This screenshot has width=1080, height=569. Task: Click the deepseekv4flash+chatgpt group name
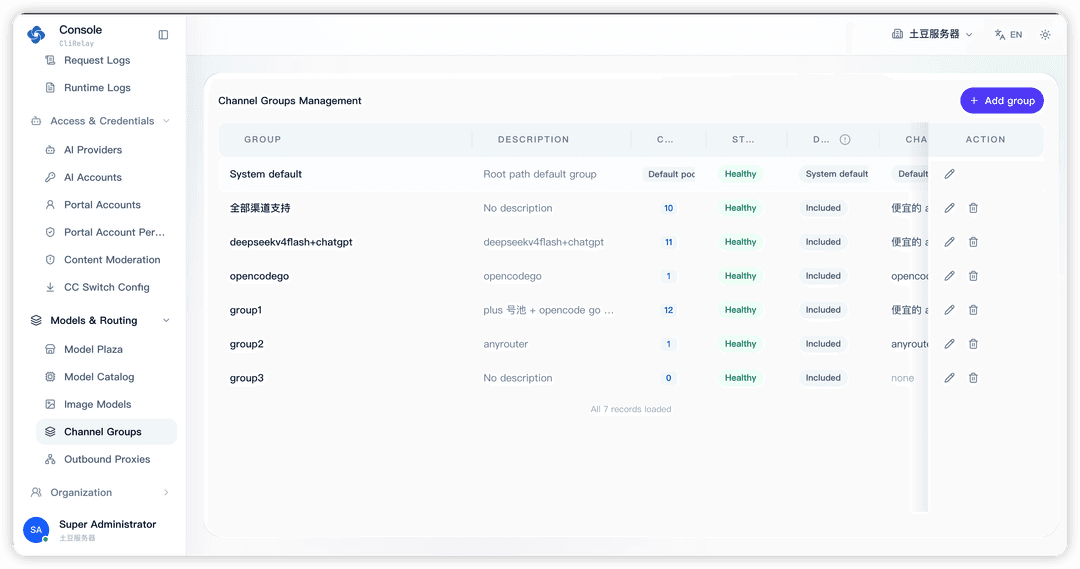pyautogui.click(x=291, y=242)
